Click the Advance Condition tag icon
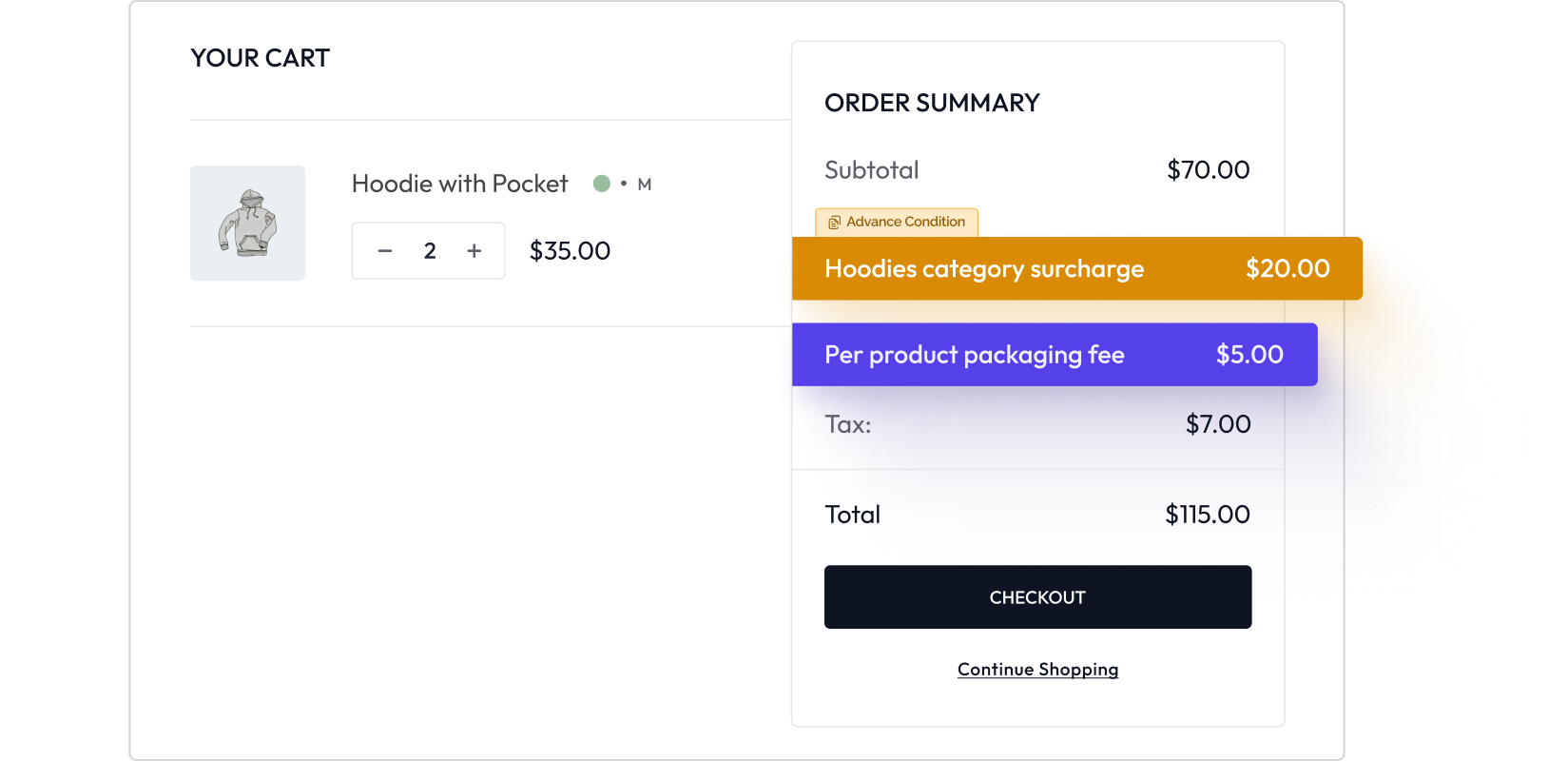The height and width of the screenshot is (761, 1568). click(x=834, y=223)
